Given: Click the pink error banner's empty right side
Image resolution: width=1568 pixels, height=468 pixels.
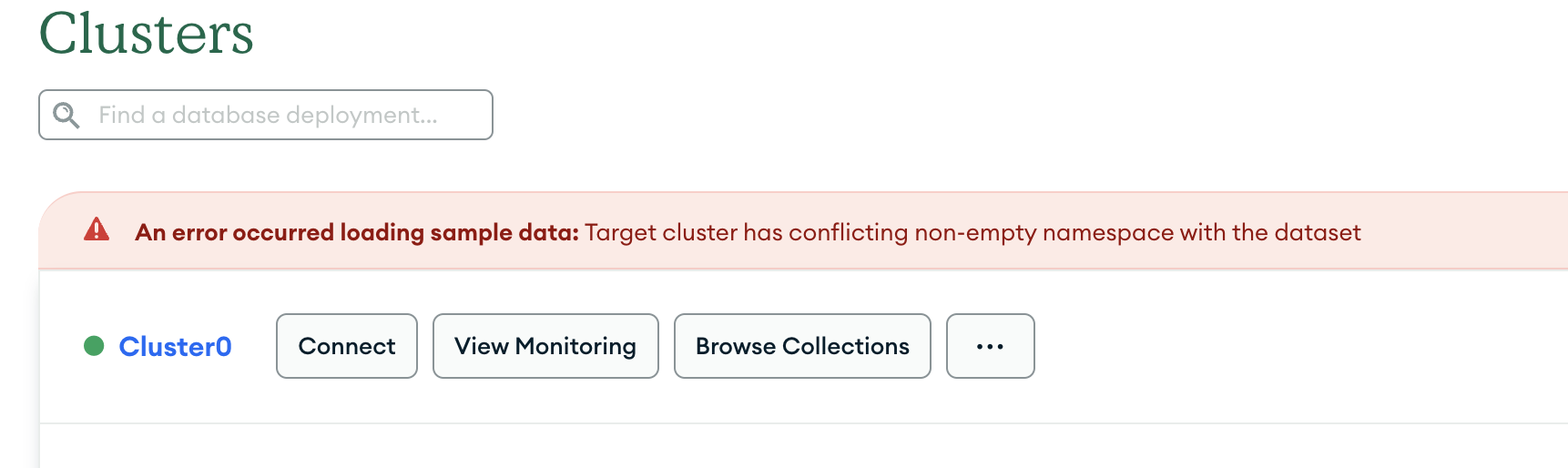Looking at the screenshot, I should pos(1466,231).
